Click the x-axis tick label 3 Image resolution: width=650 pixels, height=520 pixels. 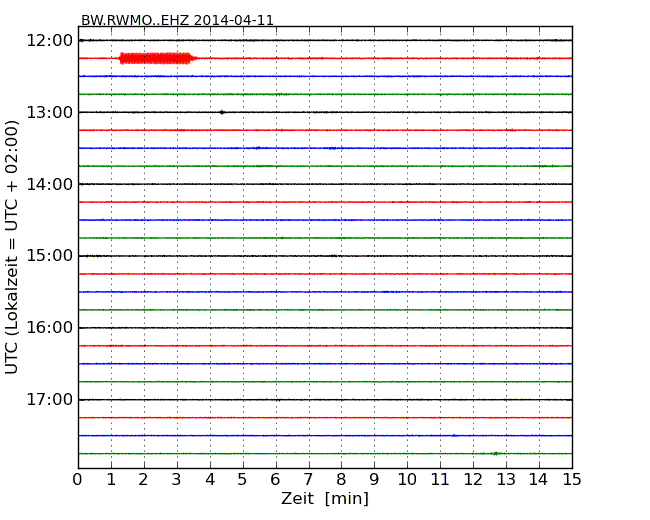pos(177,480)
